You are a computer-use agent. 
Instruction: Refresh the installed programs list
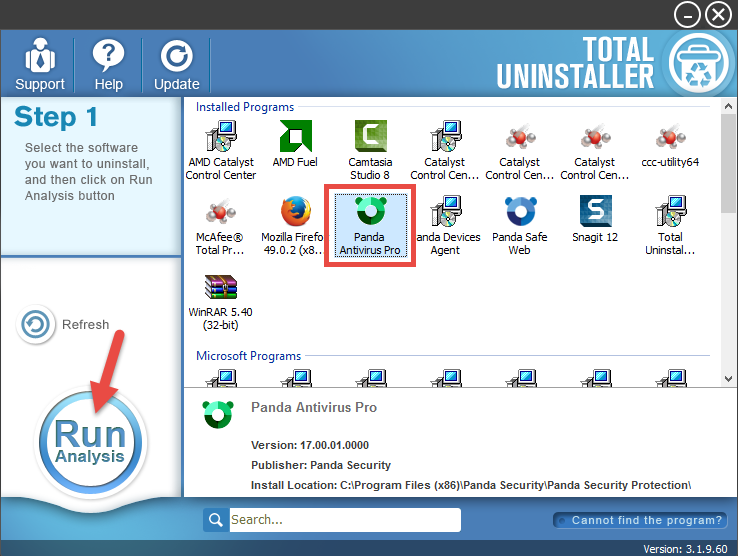[x=66, y=325]
